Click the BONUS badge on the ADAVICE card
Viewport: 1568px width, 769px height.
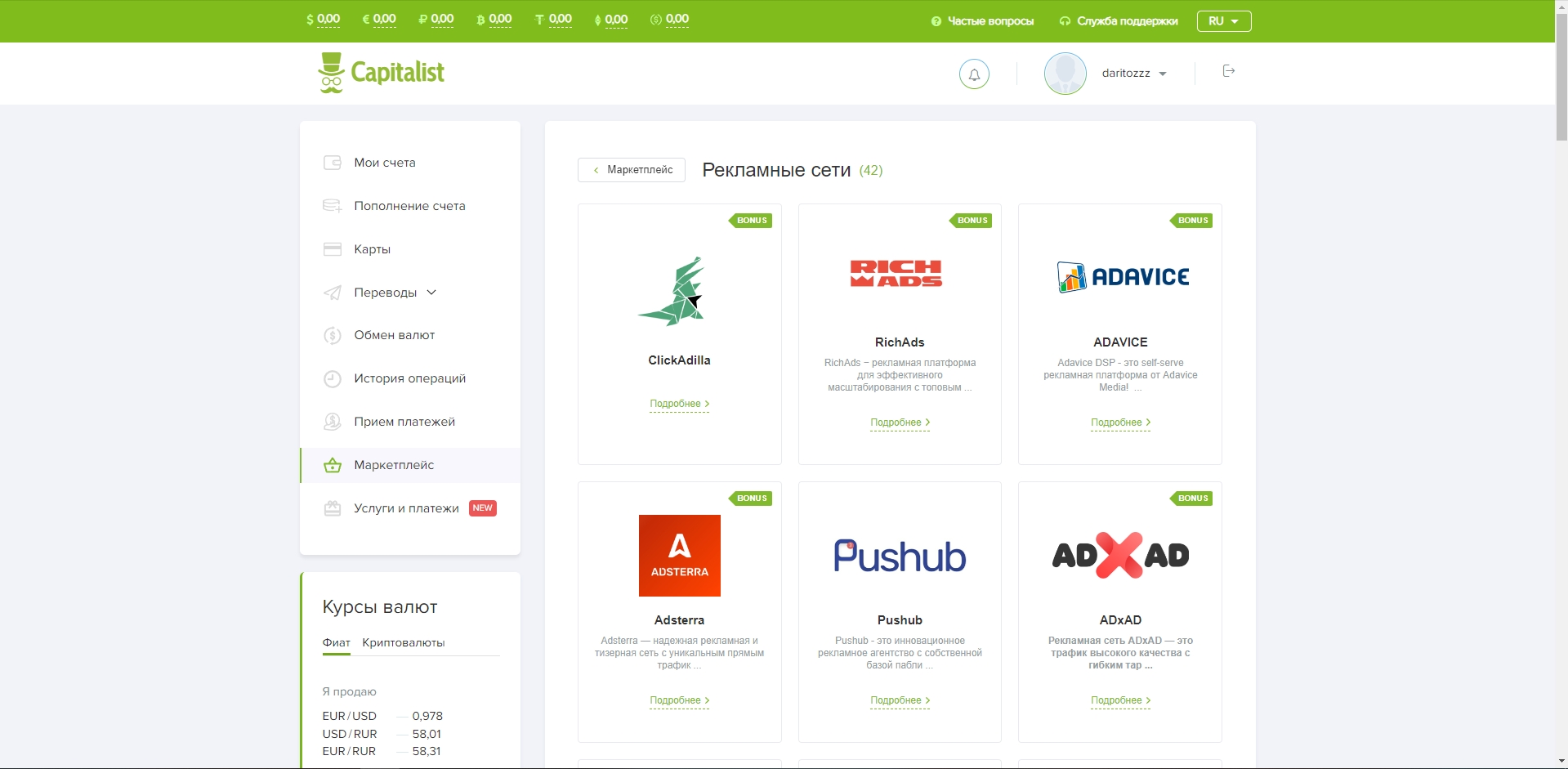[1191, 221]
